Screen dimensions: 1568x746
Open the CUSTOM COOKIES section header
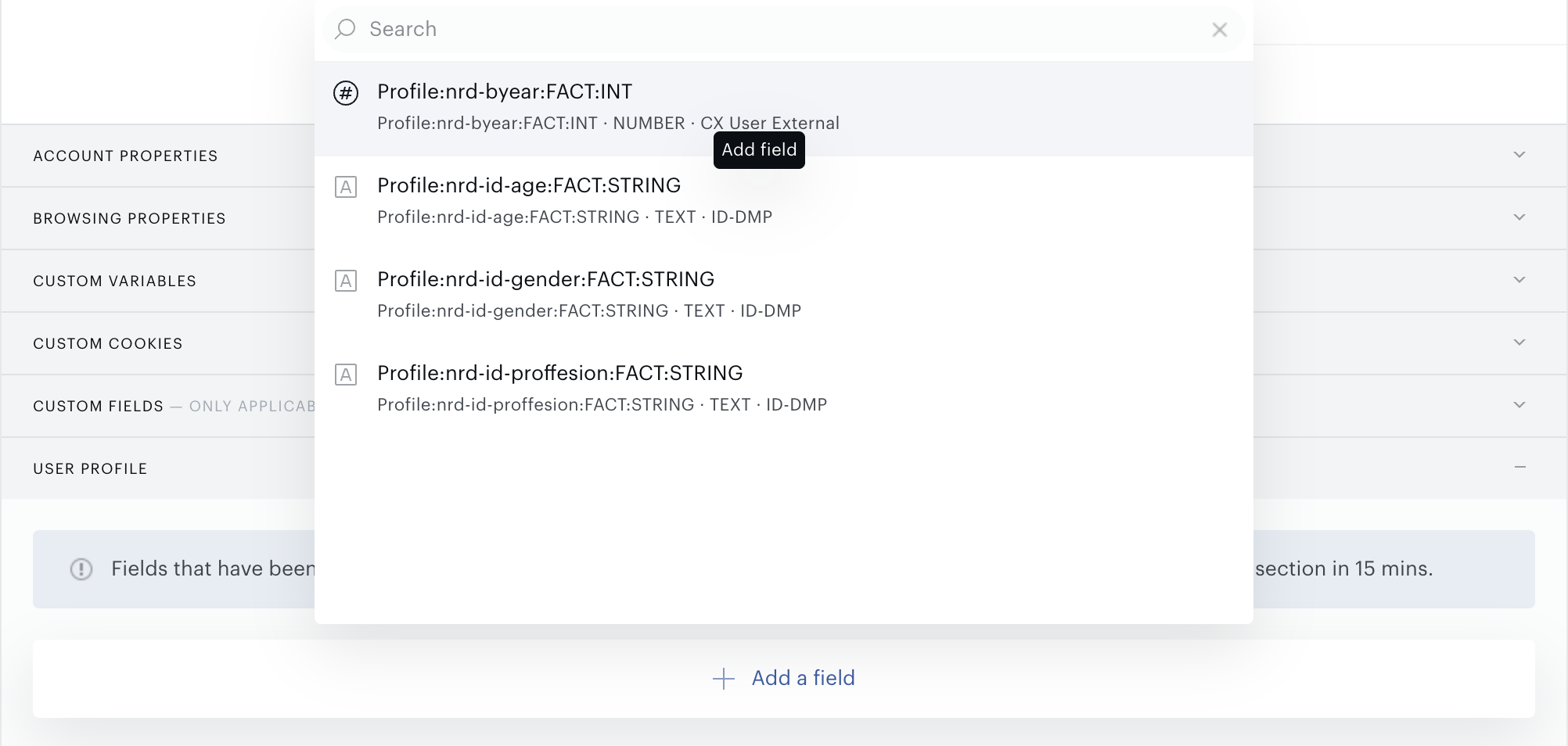click(107, 343)
